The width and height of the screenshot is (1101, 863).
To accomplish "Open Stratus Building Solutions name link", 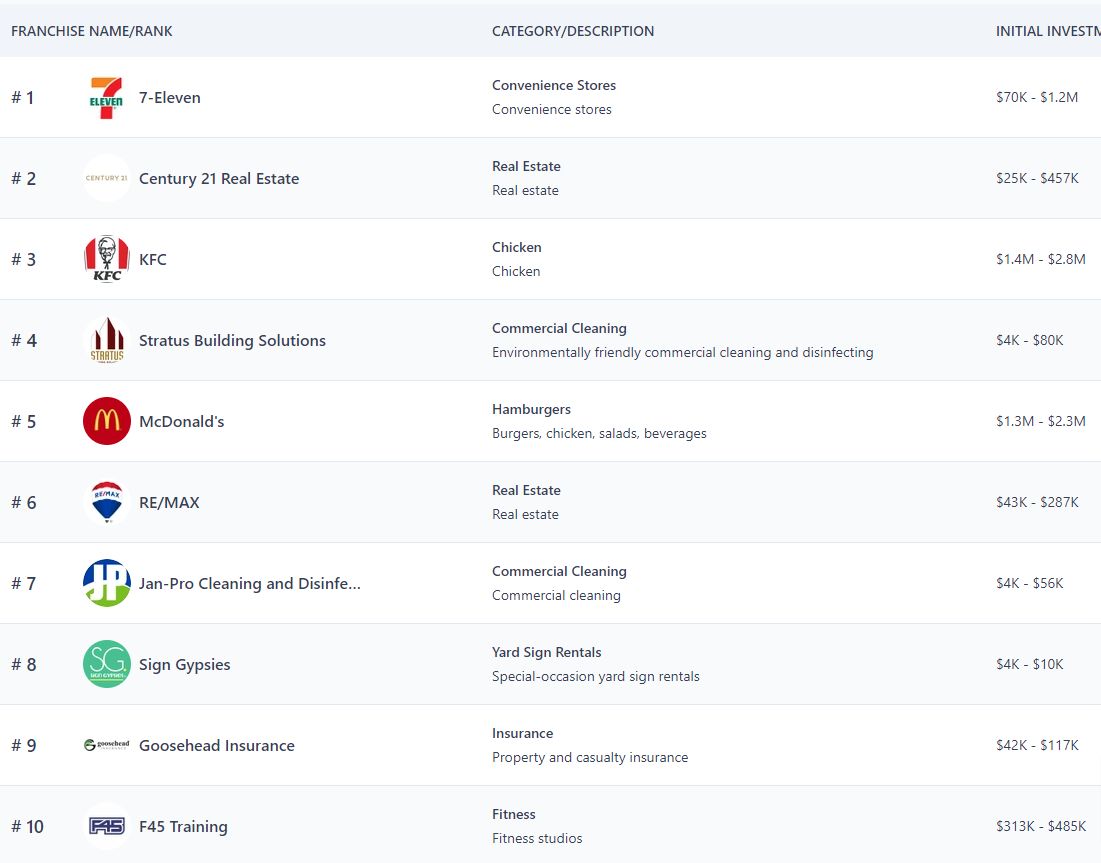I will pyautogui.click(x=232, y=341).
